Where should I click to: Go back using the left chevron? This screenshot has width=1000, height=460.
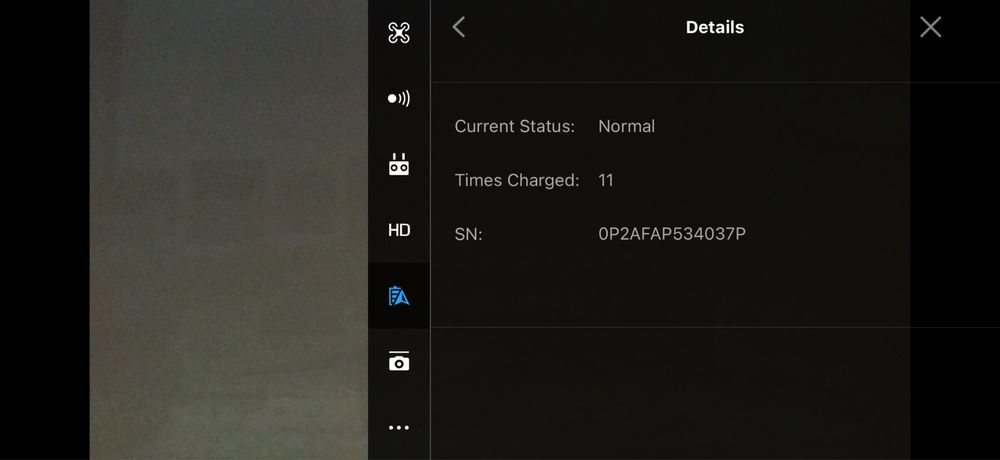coord(459,27)
